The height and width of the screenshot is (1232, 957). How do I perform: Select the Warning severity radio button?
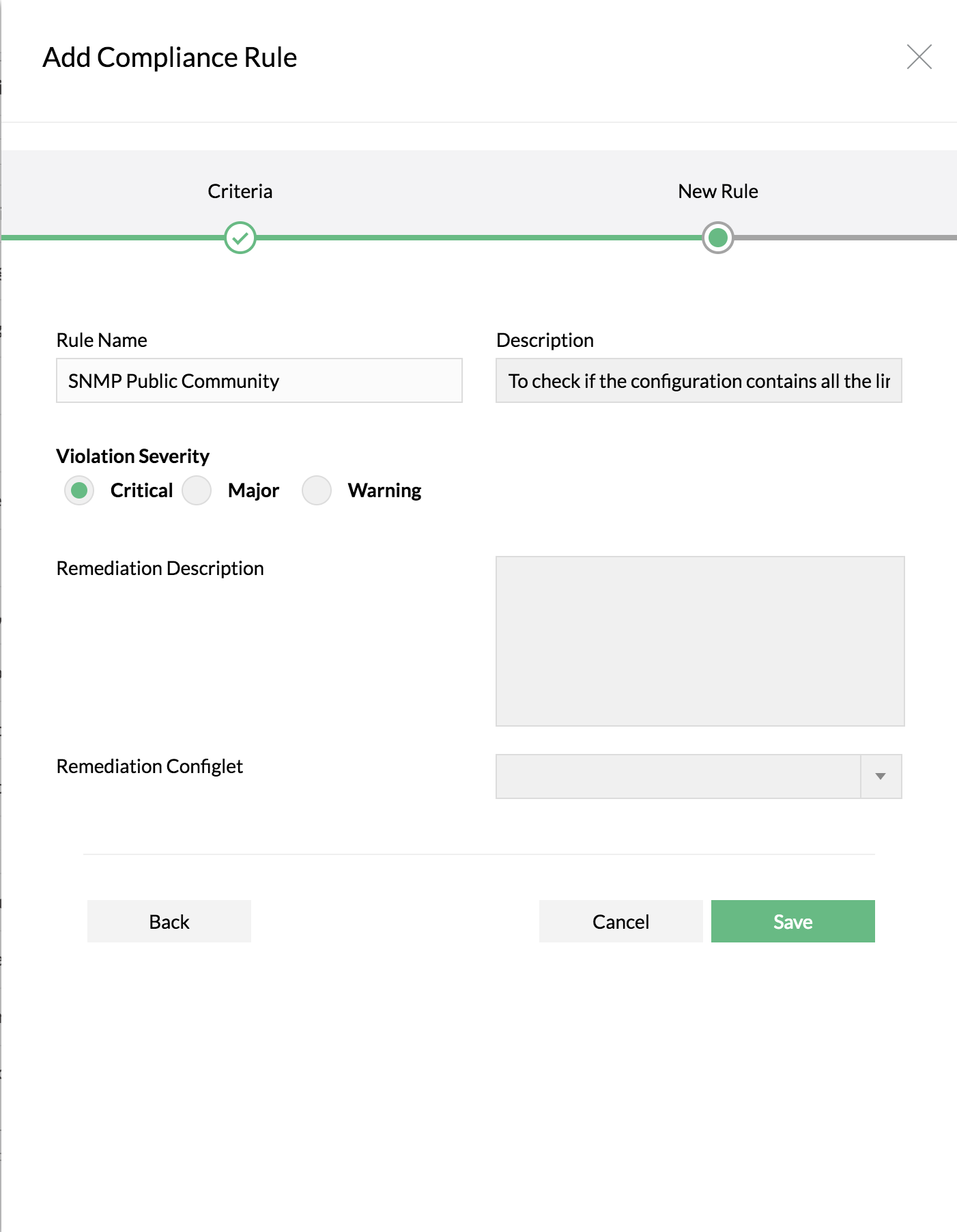[317, 490]
